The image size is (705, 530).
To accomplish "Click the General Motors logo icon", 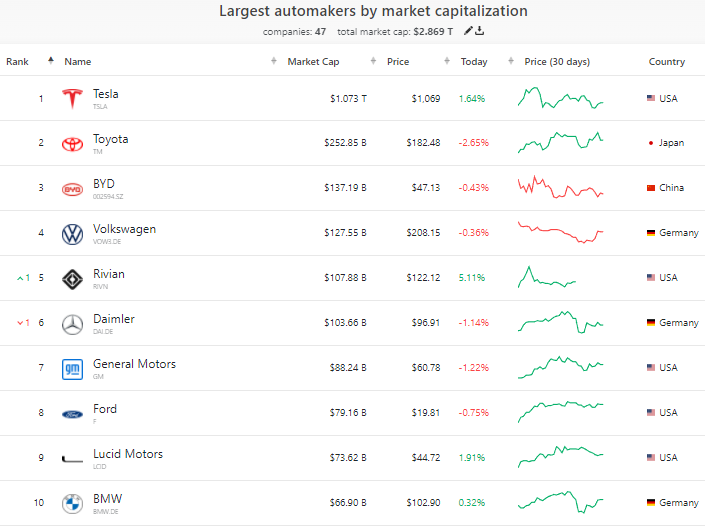I will 71,368.
